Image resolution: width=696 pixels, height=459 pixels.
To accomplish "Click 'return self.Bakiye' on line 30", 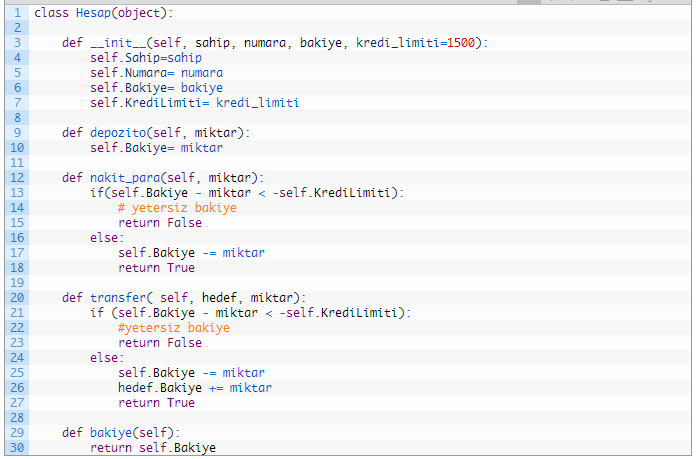I will coord(153,448).
